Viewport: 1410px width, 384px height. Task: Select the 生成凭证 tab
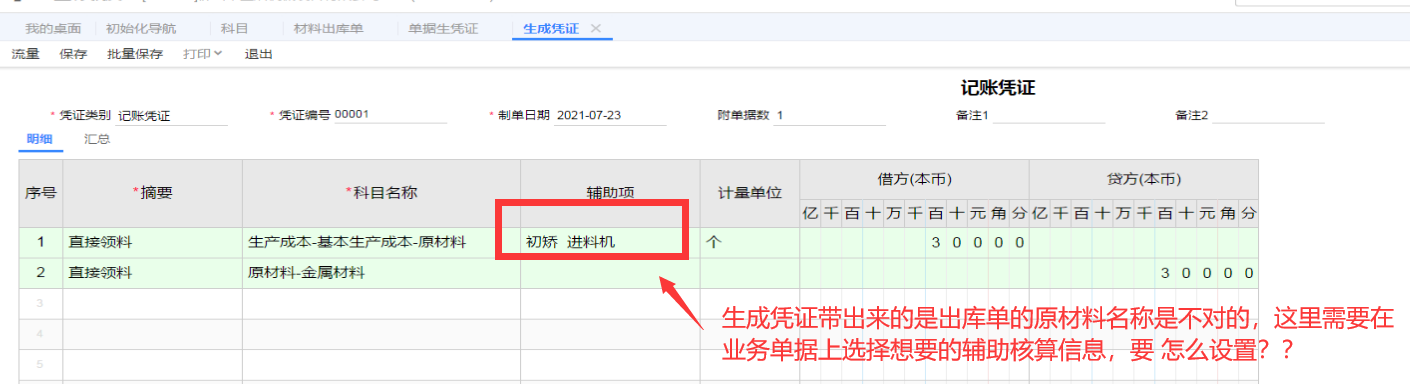pos(551,28)
